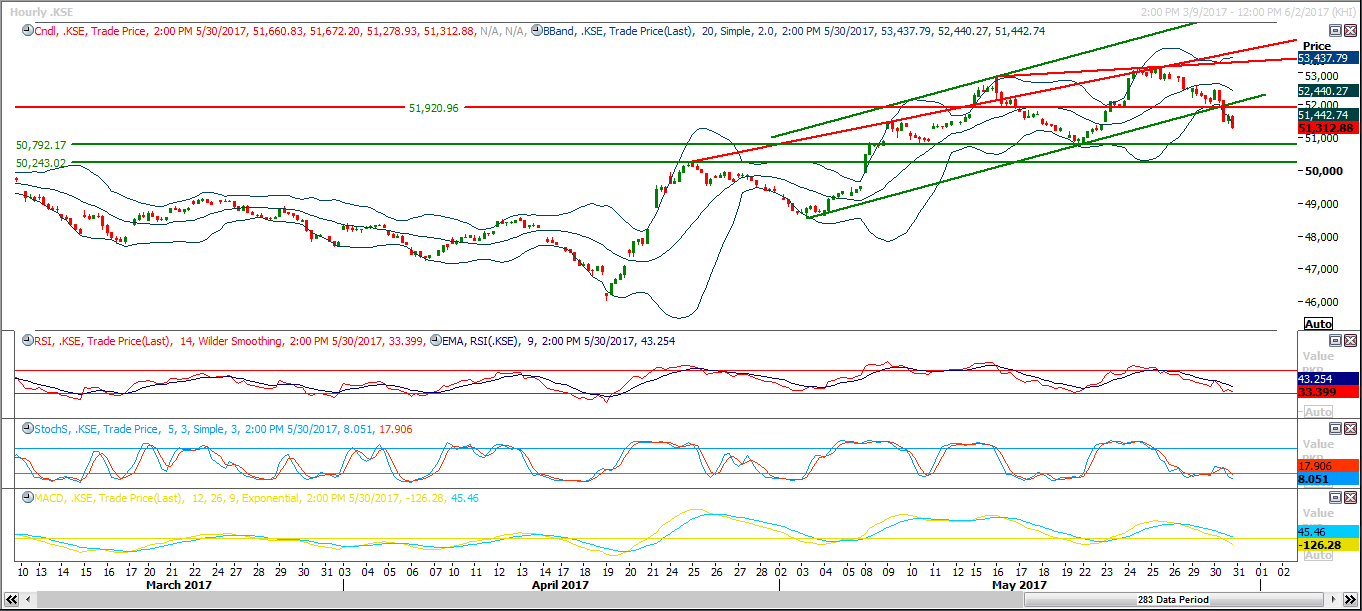Maximize the main price chart pane
Viewport: 1362px width, 611px height.
[1334, 32]
